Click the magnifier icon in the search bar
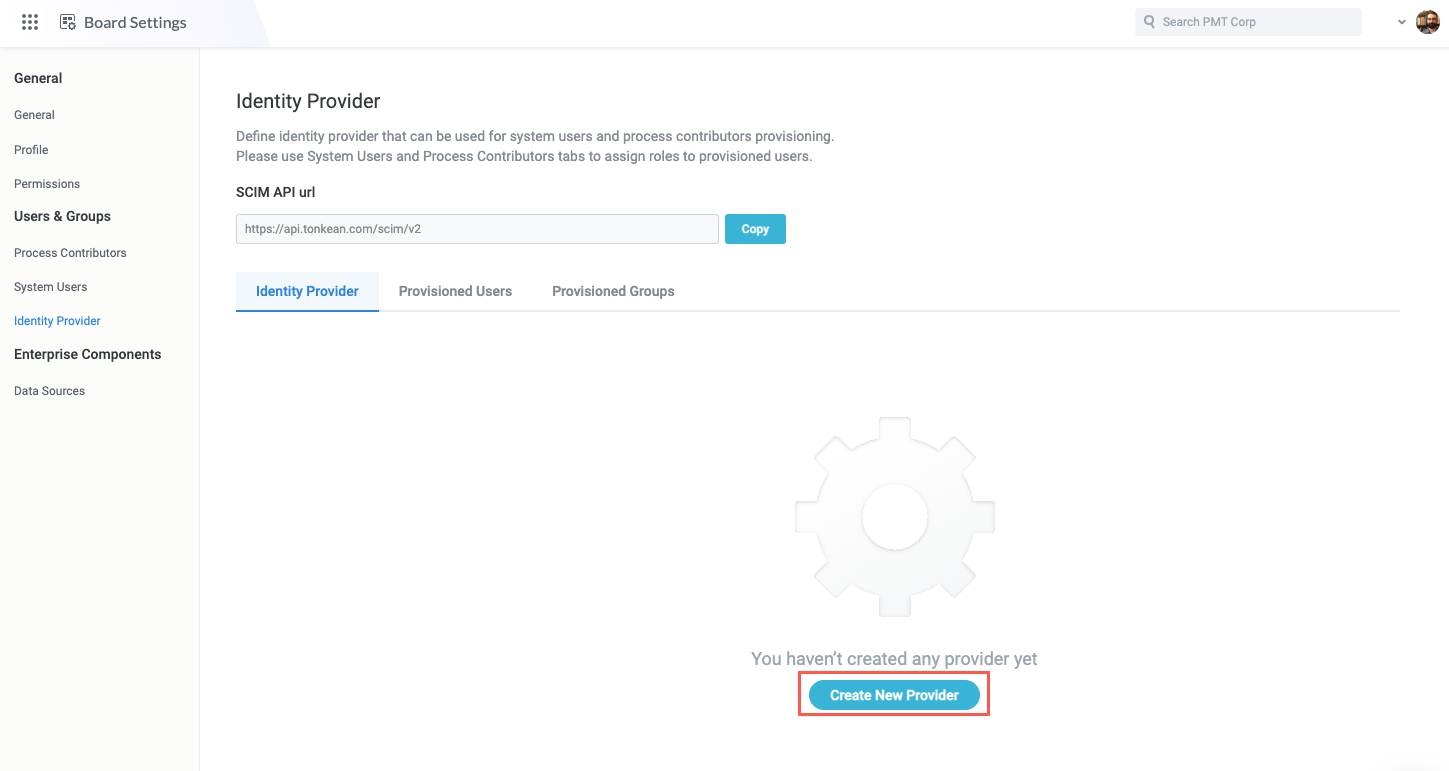The width and height of the screenshot is (1449, 771). click(x=1148, y=21)
